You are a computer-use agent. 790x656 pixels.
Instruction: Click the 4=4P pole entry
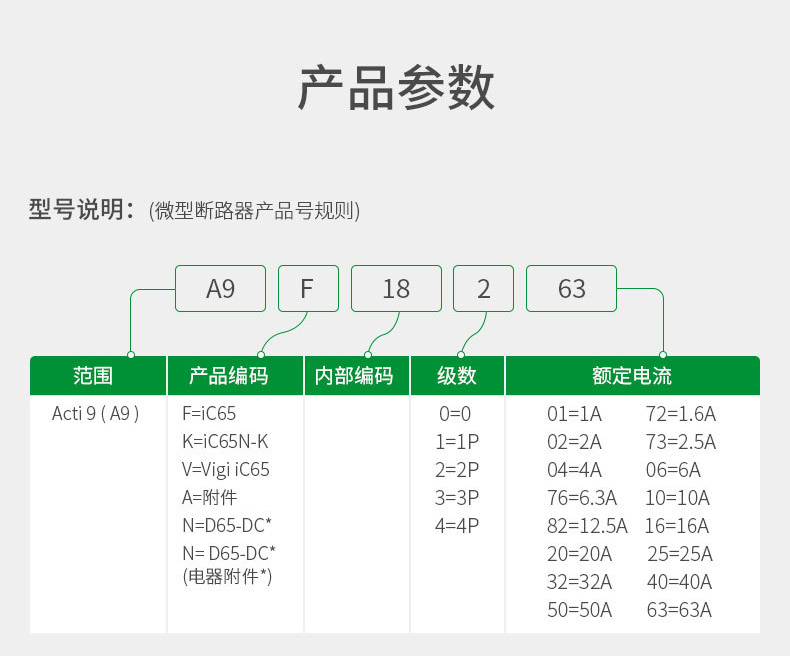click(457, 526)
